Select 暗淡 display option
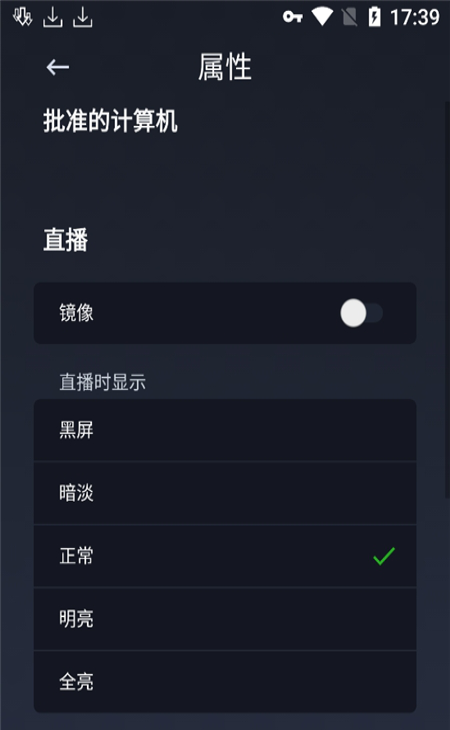450x730 pixels. pyautogui.click(x=225, y=493)
